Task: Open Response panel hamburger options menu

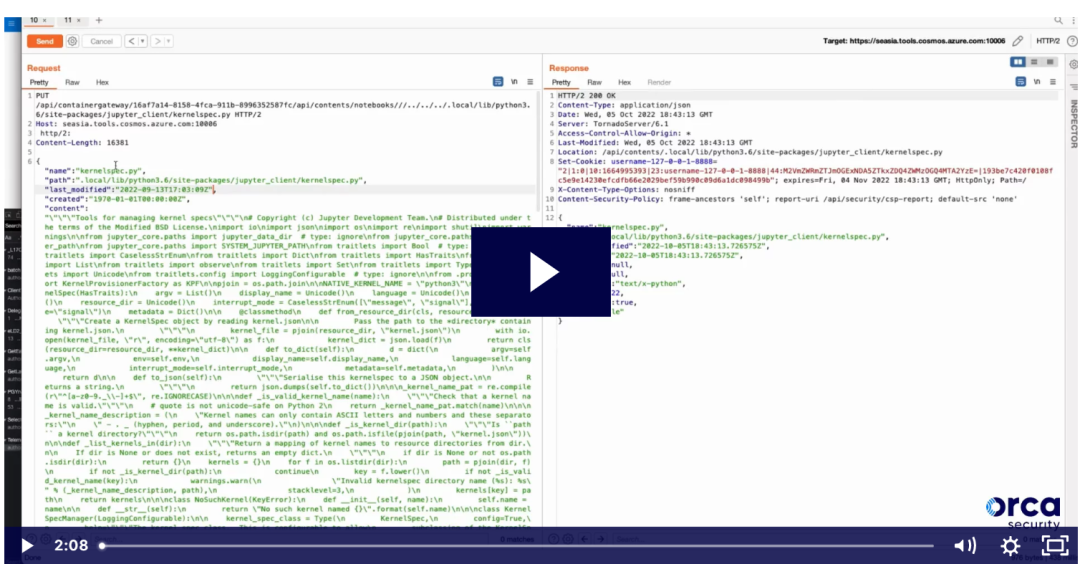Action: [1053, 82]
